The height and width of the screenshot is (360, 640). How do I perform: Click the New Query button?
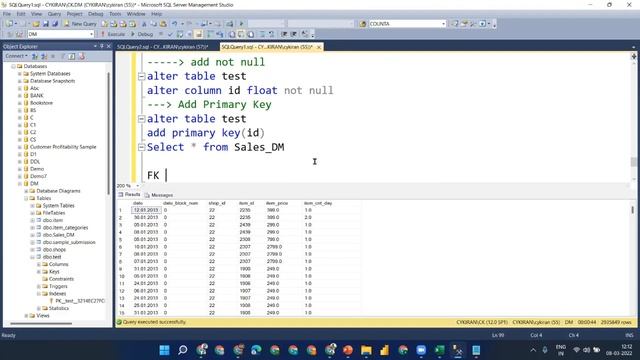[x=80, y=24]
